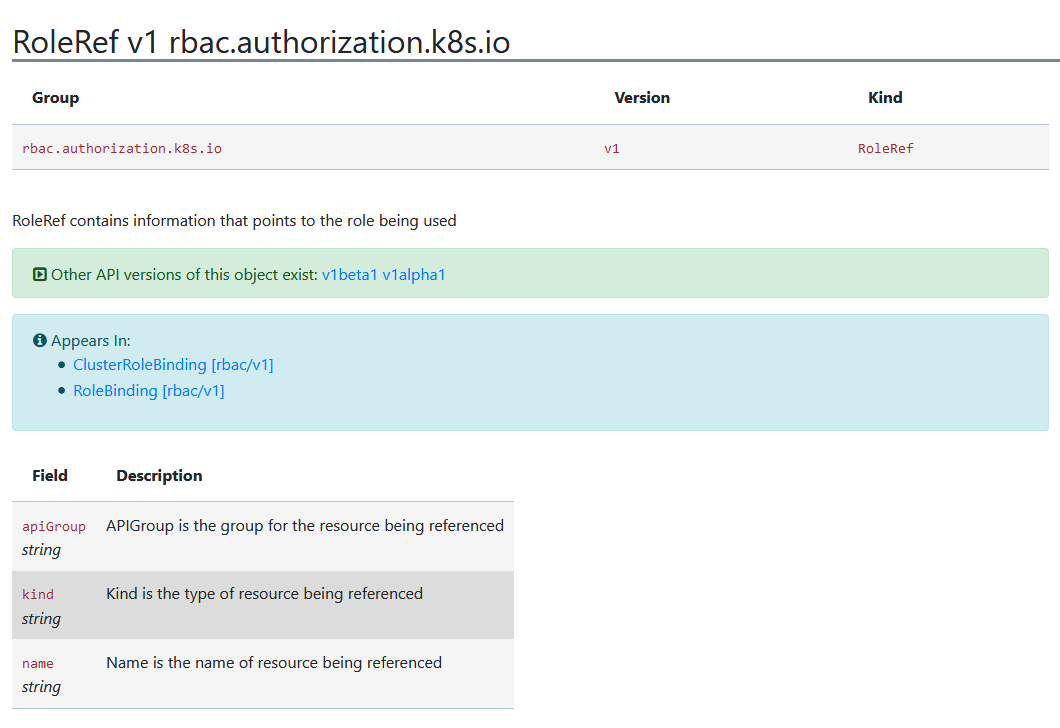Click the Description column header

[x=159, y=475]
